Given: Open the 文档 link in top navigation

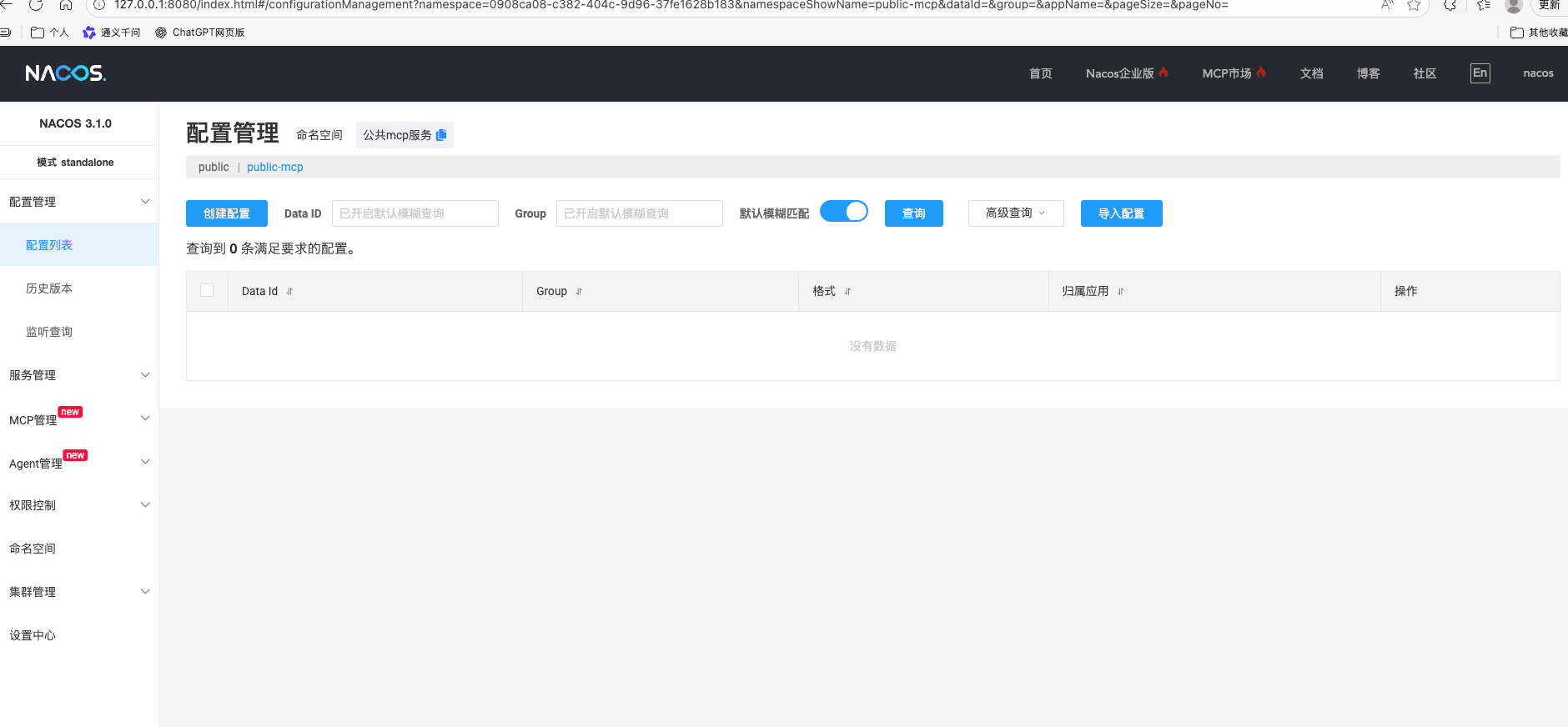Looking at the screenshot, I should [1311, 73].
